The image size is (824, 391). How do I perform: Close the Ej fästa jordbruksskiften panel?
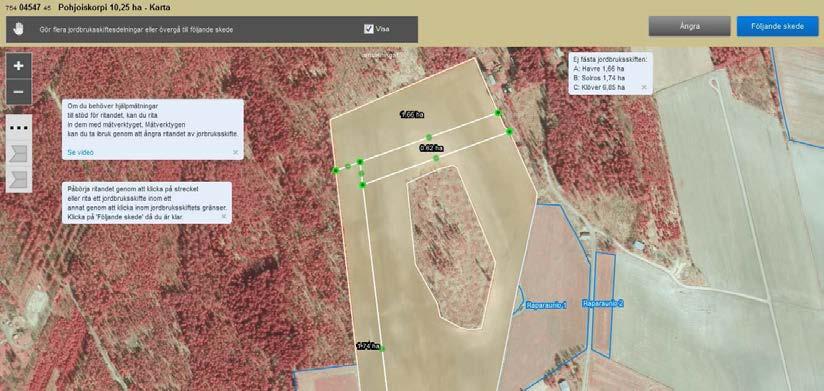(644, 87)
